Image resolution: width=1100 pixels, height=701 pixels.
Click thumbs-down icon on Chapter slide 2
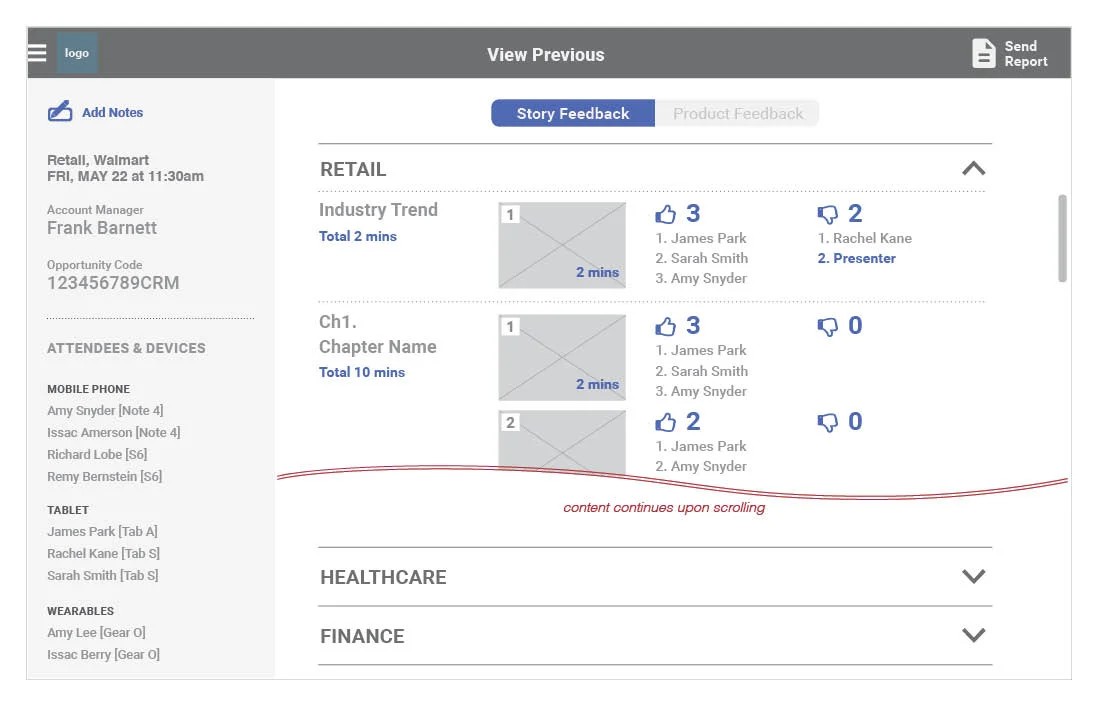pos(828,422)
